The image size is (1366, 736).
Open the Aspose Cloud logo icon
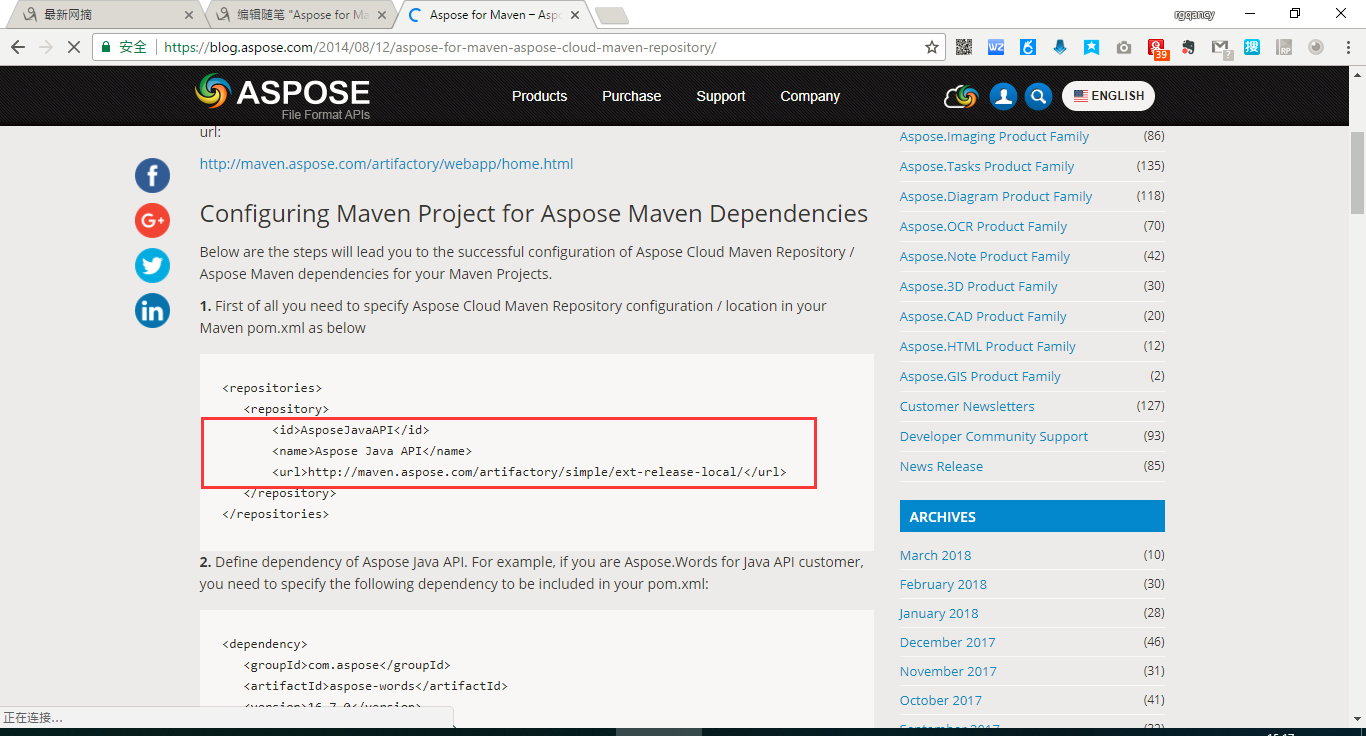(960, 96)
